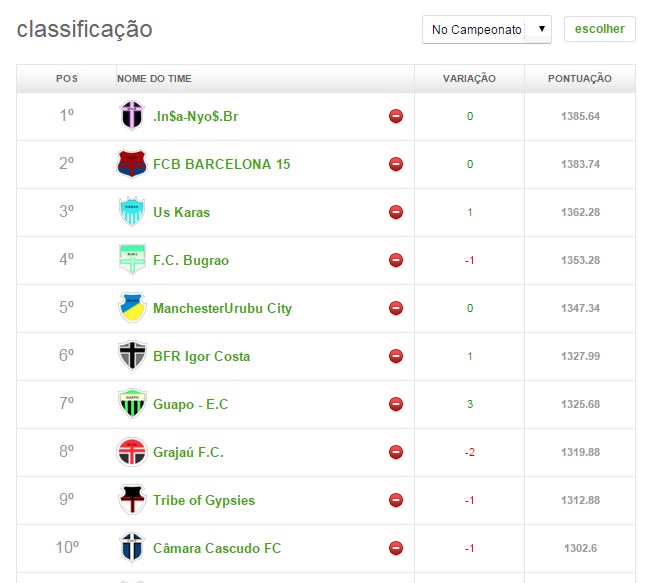Click the .In$a-Nyo$.Br team crest icon

click(x=132, y=116)
